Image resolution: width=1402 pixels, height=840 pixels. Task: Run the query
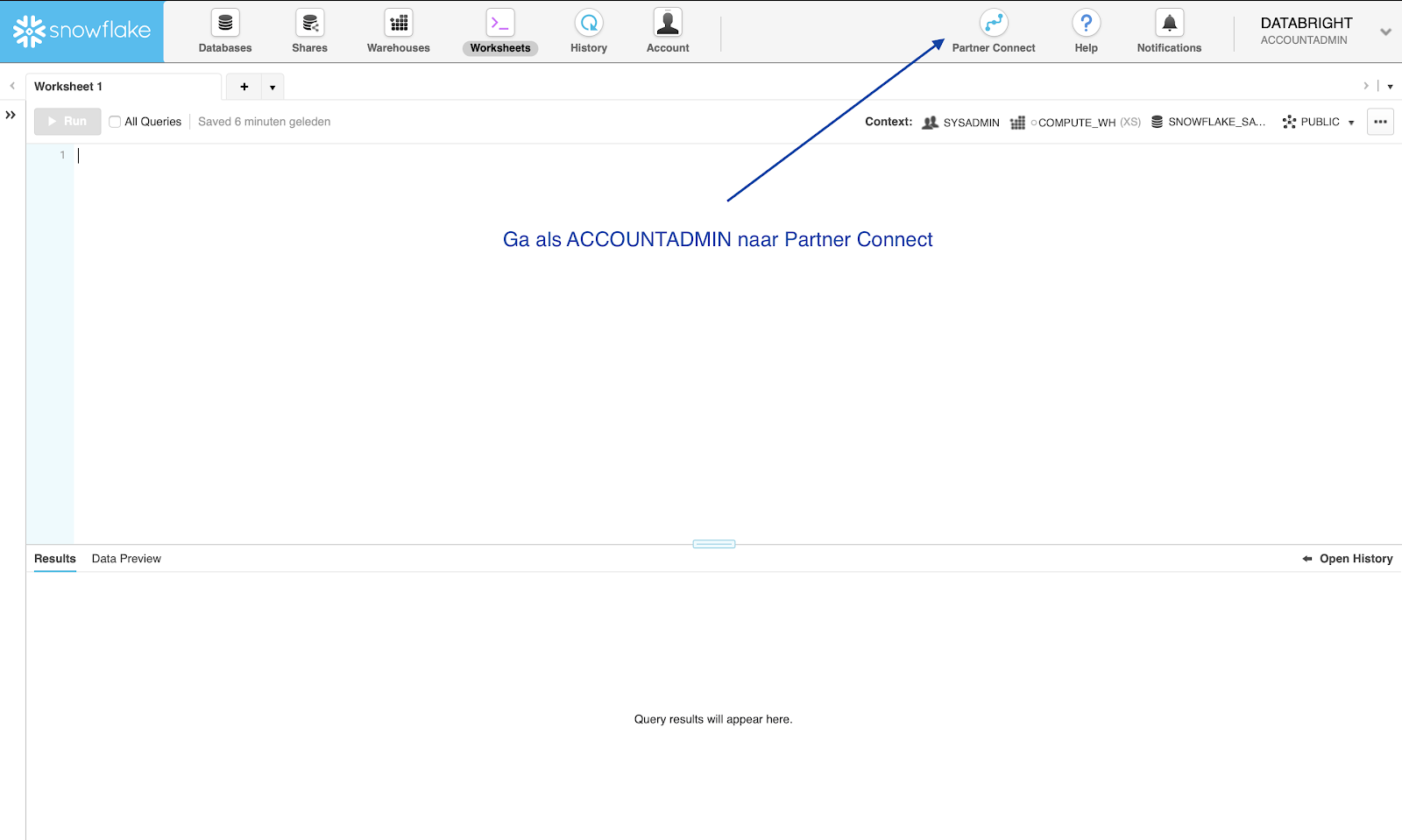tap(67, 122)
